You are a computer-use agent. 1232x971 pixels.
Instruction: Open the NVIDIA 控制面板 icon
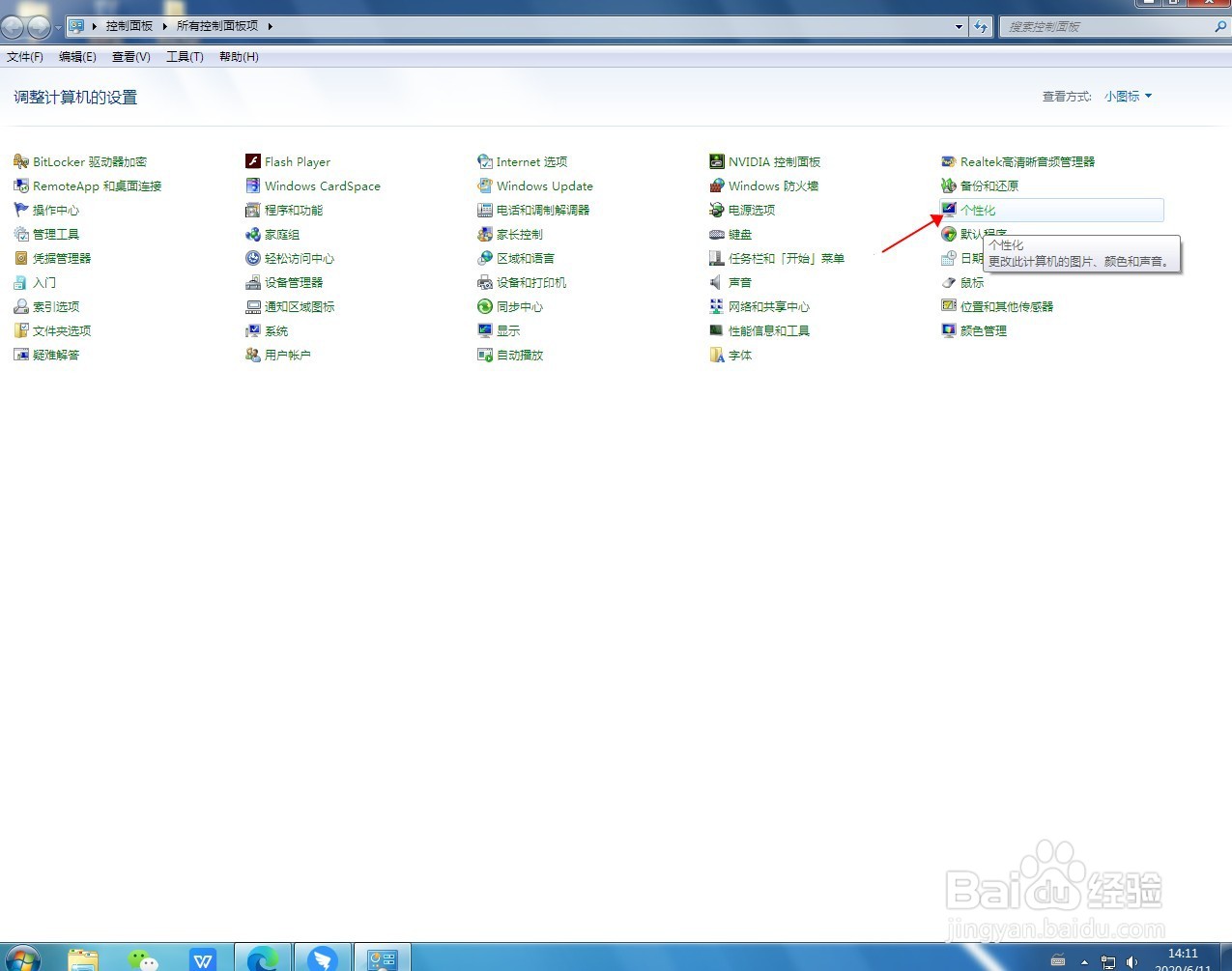point(717,161)
